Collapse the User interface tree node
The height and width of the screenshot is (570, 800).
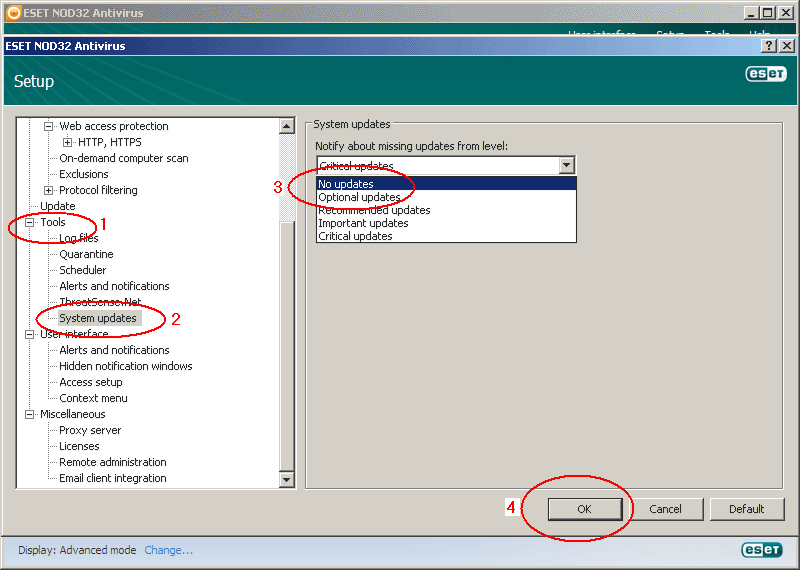(x=30, y=334)
